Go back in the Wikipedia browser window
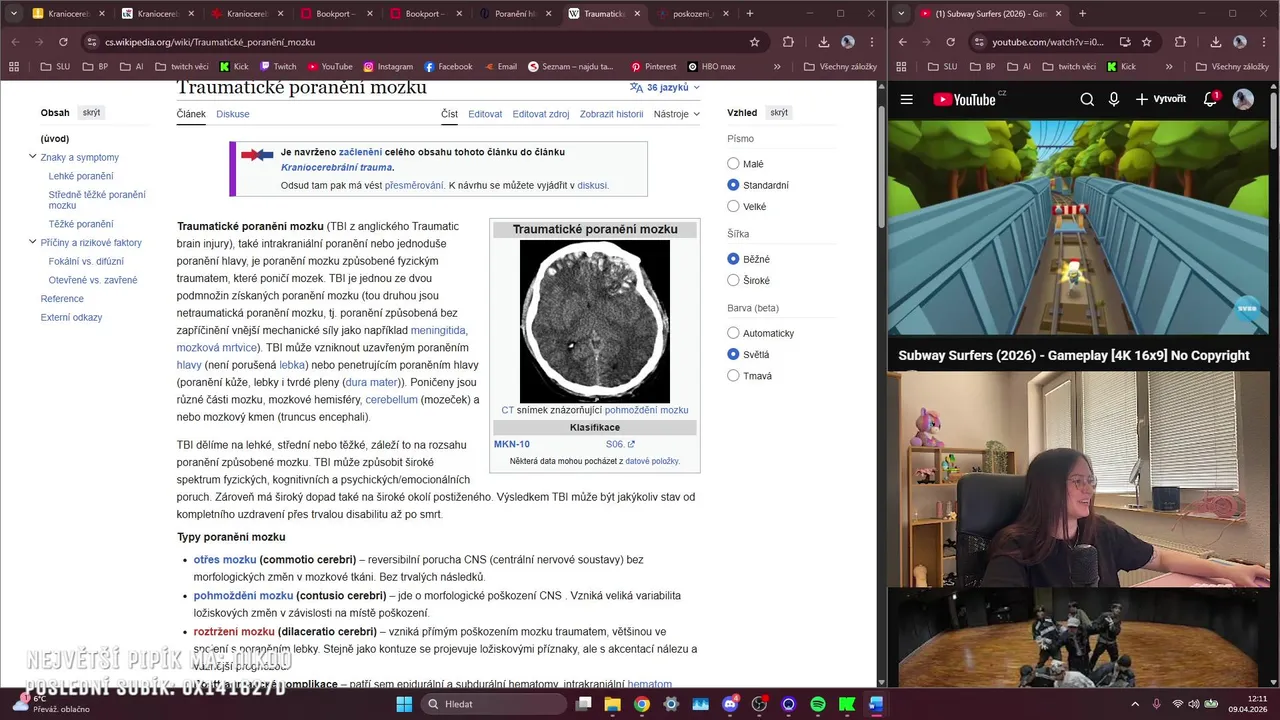This screenshot has width=1280, height=720. point(14,42)
